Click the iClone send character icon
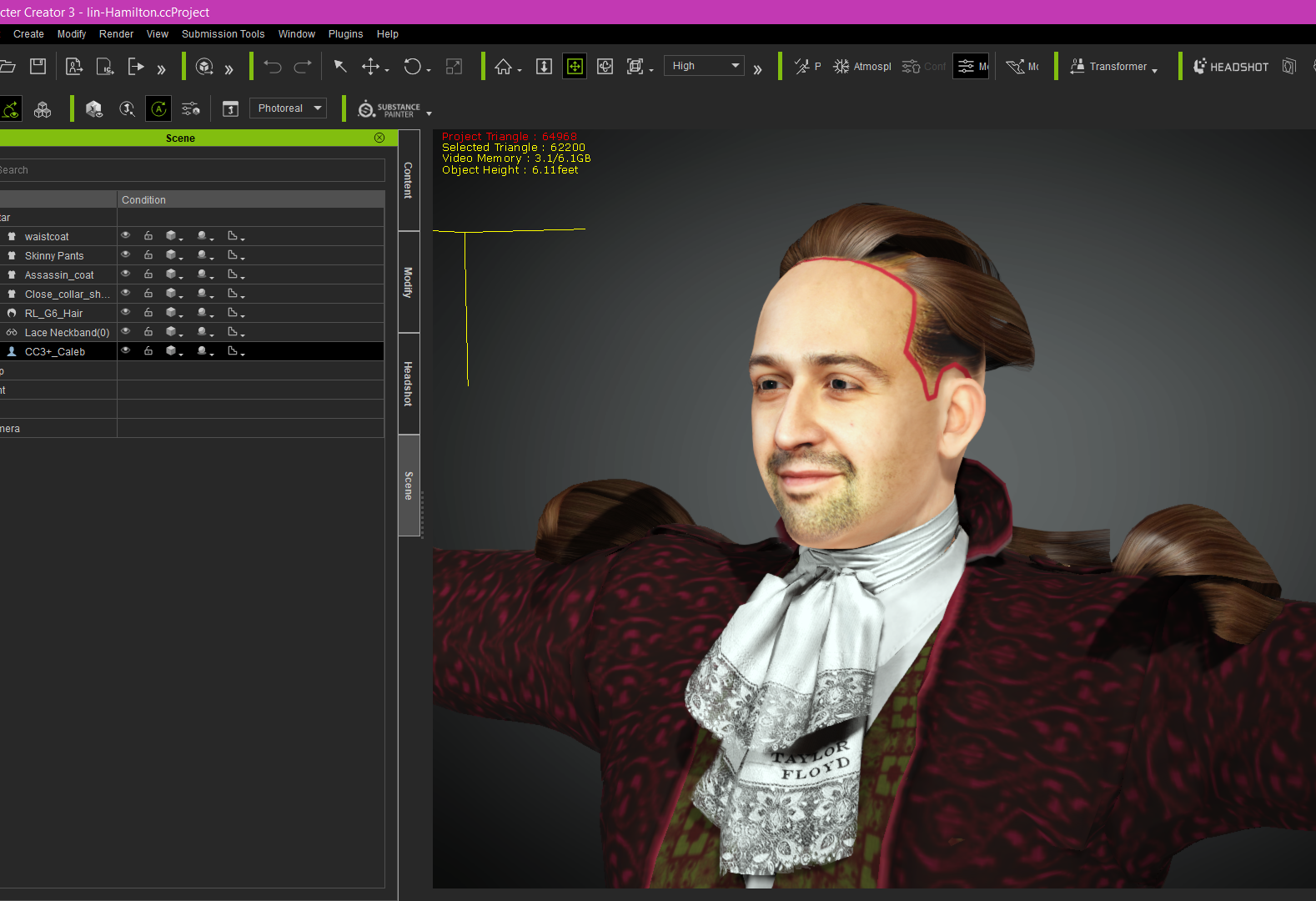The image size is (1316, 901). (x=105, y=67)
